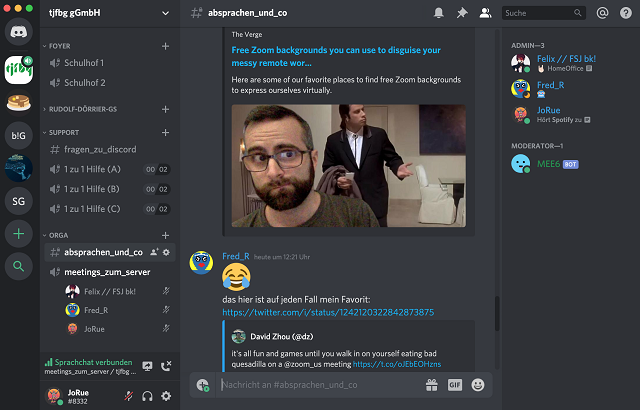The image size is (640, 410).
Task: Collapse the ORGA category
Action: pos(56,235)
